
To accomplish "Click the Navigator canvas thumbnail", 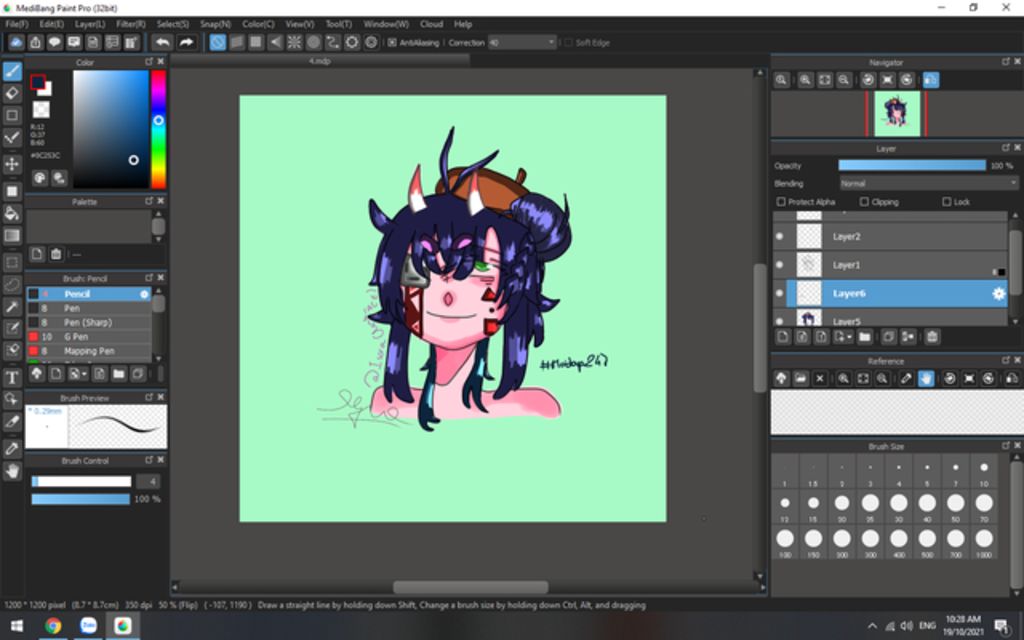I will 897,114.
